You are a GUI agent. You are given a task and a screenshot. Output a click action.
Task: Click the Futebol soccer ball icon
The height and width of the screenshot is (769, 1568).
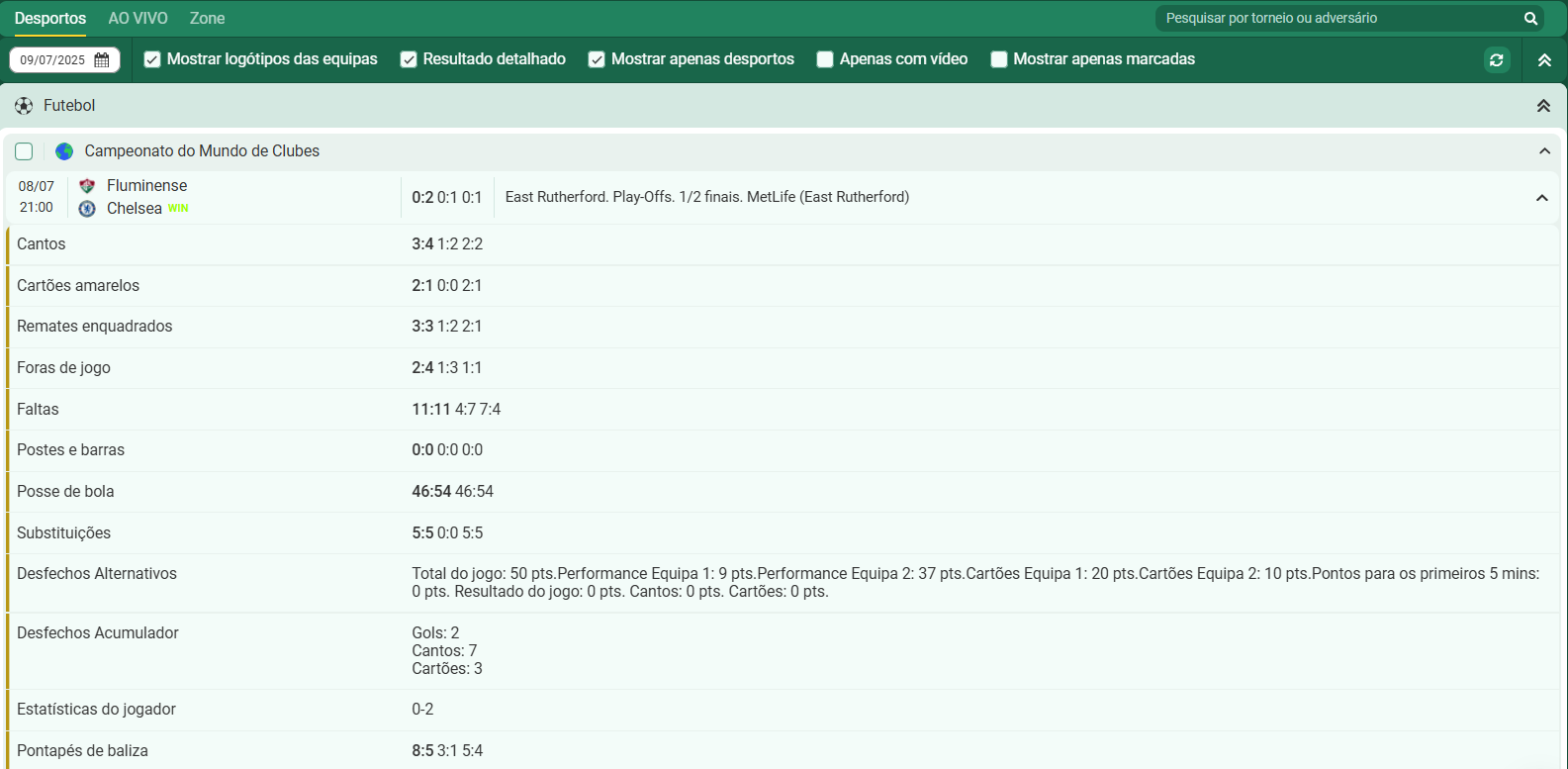tap(24, 106)
